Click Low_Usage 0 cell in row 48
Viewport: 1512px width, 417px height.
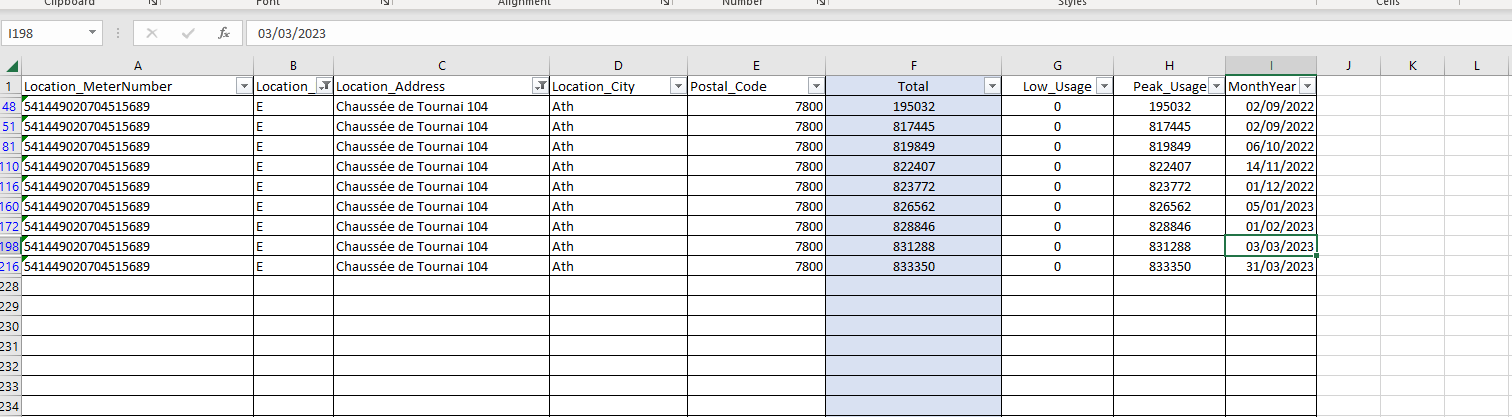pyautogui.click(x=1057, y=106)
